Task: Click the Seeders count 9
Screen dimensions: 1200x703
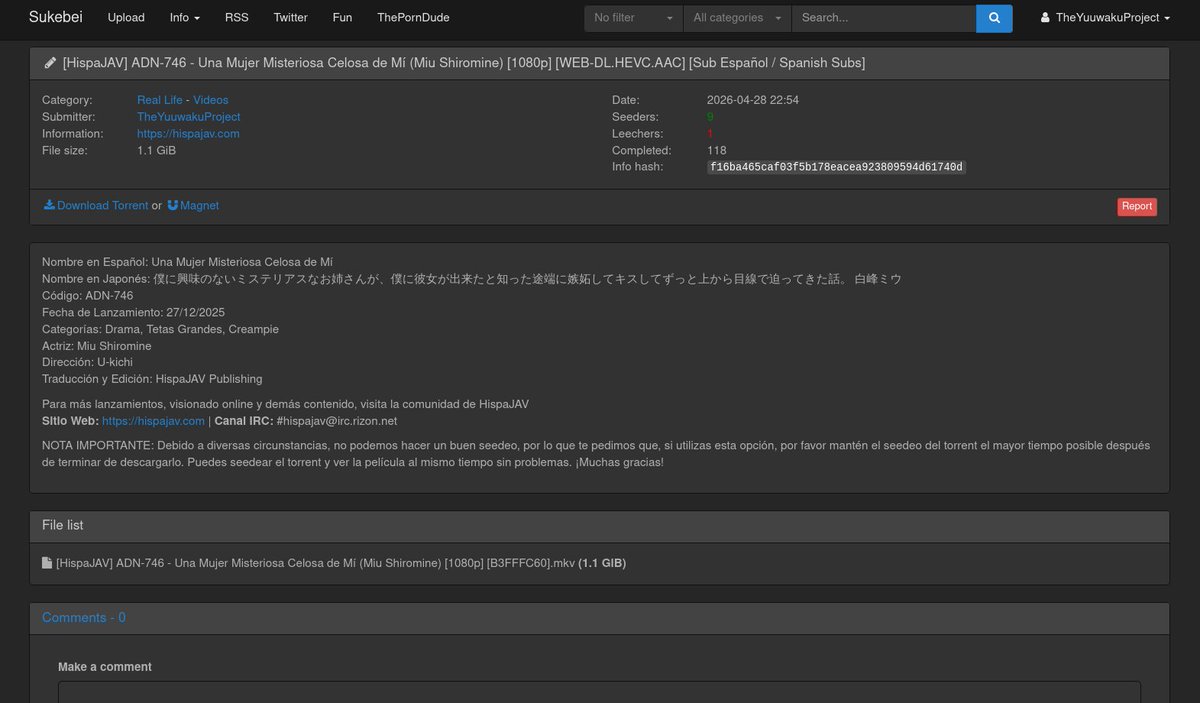Action: pos(710,117)
